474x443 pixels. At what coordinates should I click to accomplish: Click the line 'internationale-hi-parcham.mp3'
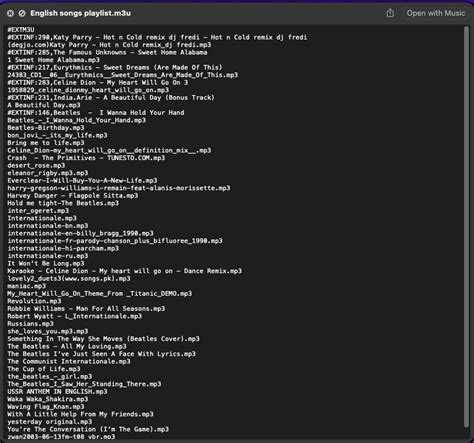(x=63, y=248)
